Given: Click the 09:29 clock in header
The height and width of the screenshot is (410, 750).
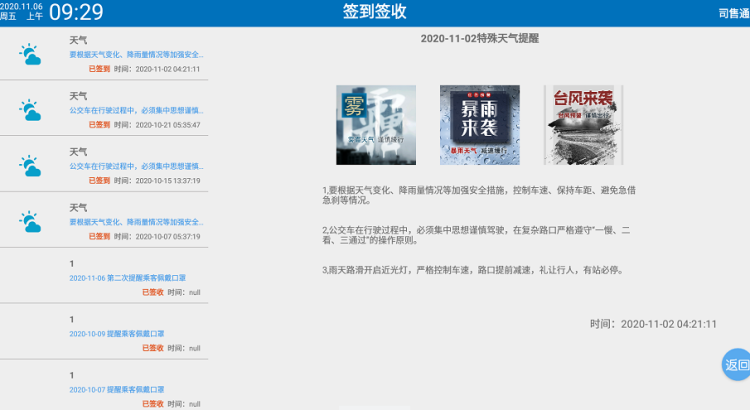Looking at the screenshot, I should pyautogui.click(x=76, y=12).
